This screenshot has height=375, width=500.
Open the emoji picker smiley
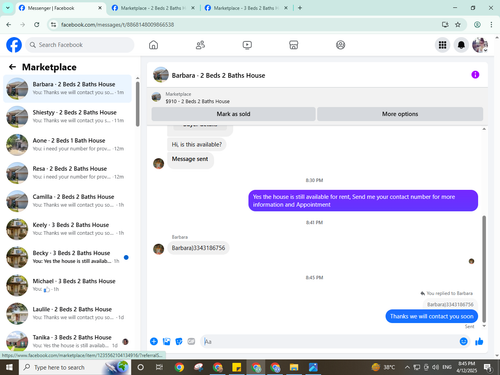click(x=463, y=341)
